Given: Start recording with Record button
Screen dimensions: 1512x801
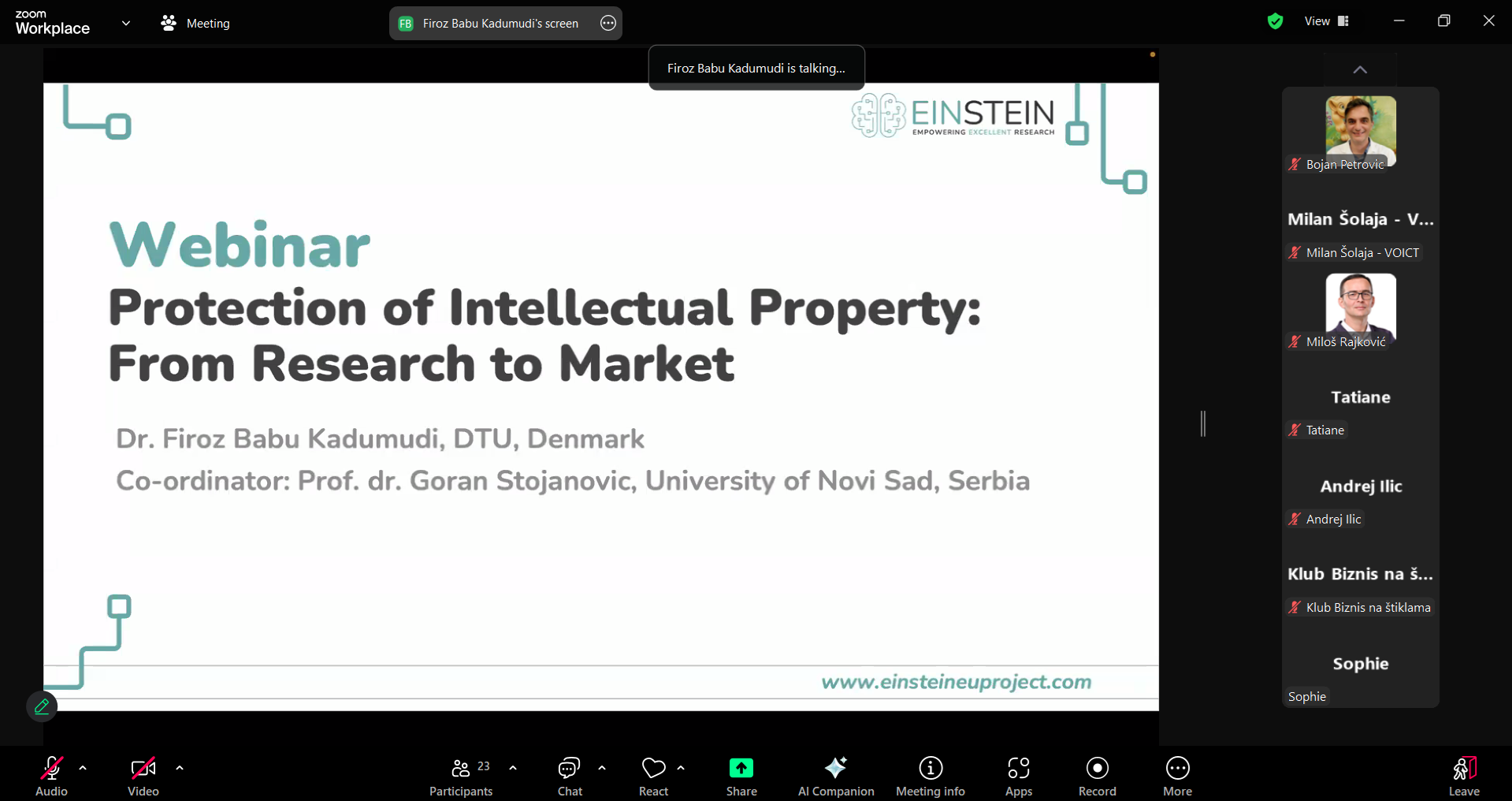Looking at the screenshot, I should (1098, 777).
